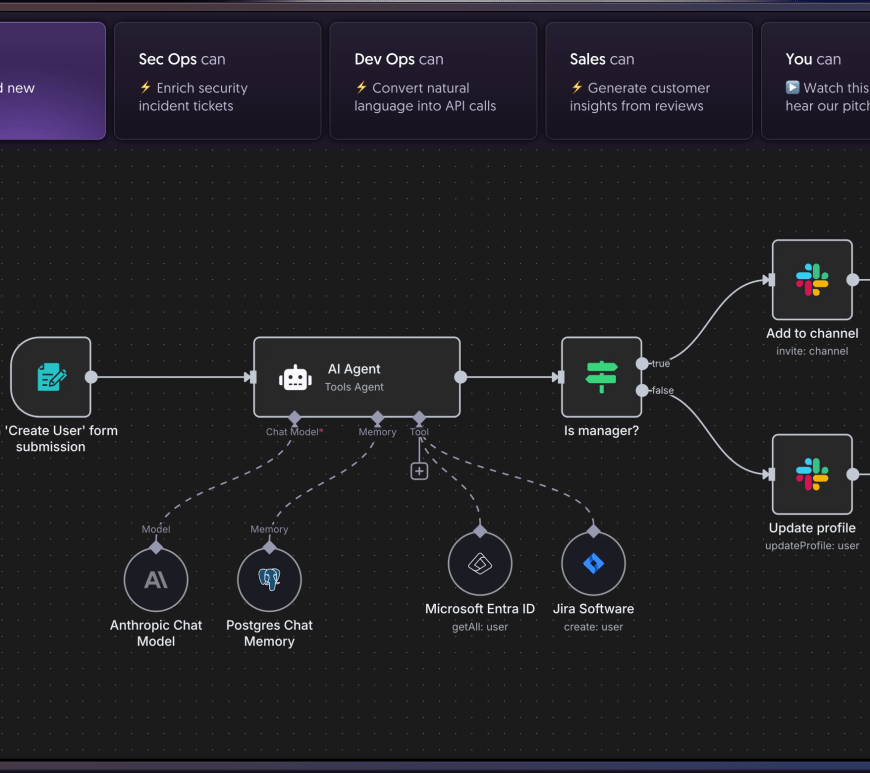Click the output dot of the form submission node
The image size is (870, 773).
91,377
